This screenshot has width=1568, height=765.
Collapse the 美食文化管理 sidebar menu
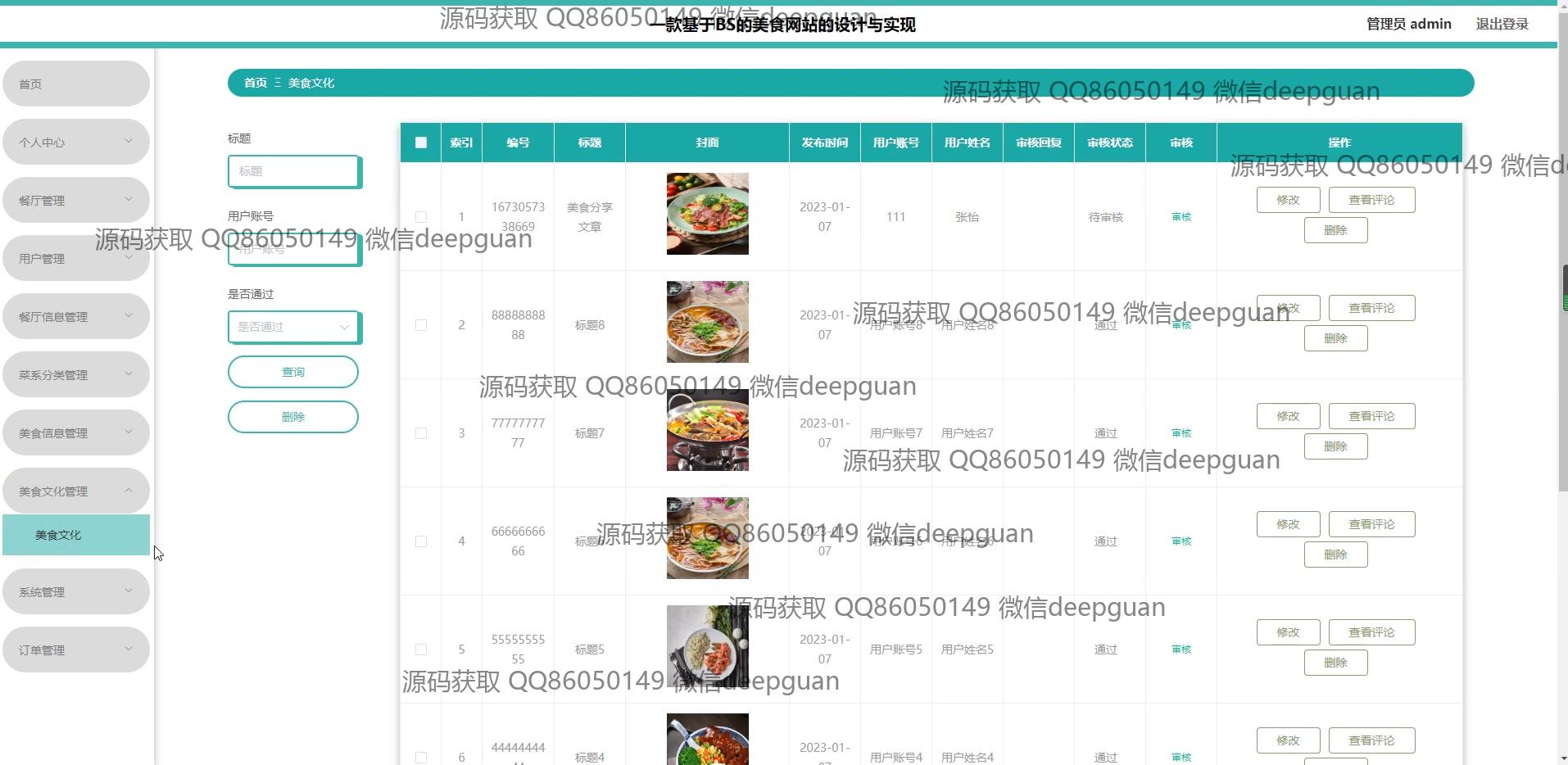point(76,491)
